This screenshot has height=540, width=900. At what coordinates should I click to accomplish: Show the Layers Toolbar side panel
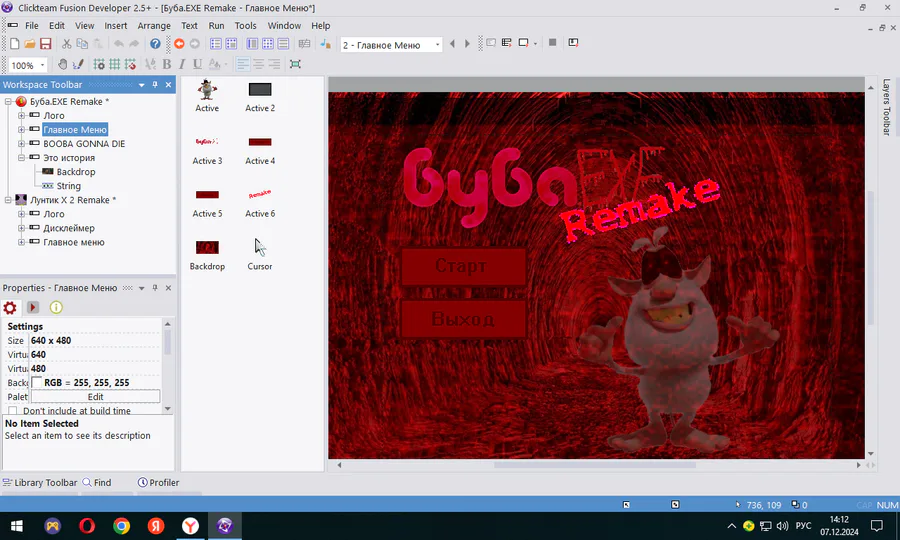(x=886, y=107)
